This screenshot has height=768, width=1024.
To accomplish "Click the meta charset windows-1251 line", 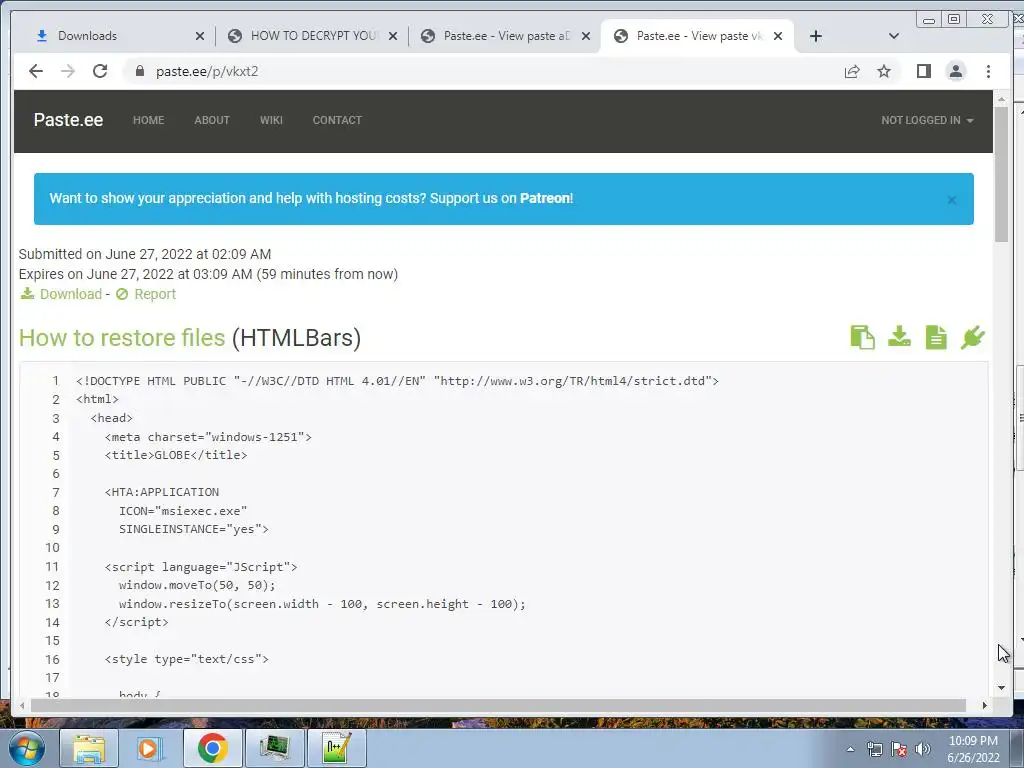I will point(208,437).
